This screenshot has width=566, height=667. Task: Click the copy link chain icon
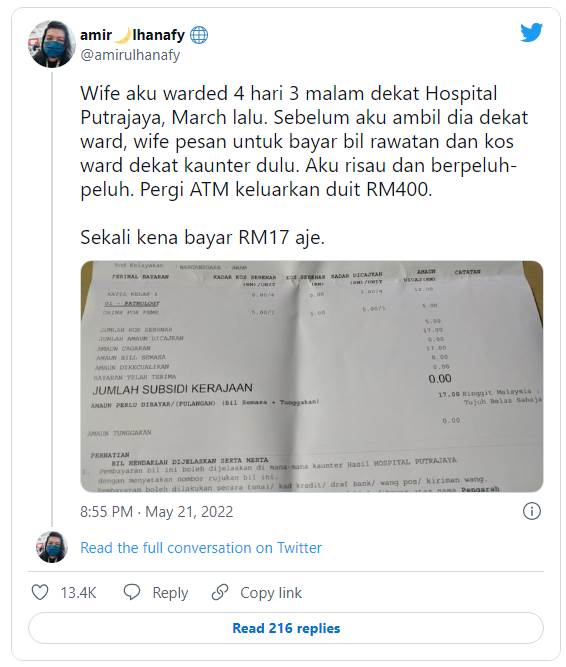(x=220, y=592)
